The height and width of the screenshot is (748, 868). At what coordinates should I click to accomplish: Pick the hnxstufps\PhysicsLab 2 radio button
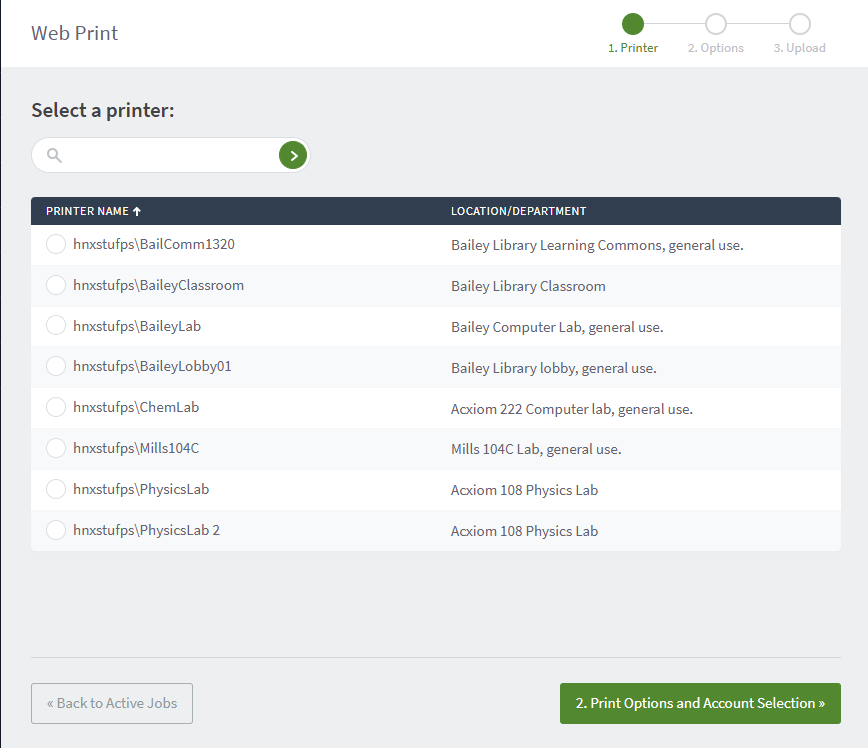coord(56,530)
